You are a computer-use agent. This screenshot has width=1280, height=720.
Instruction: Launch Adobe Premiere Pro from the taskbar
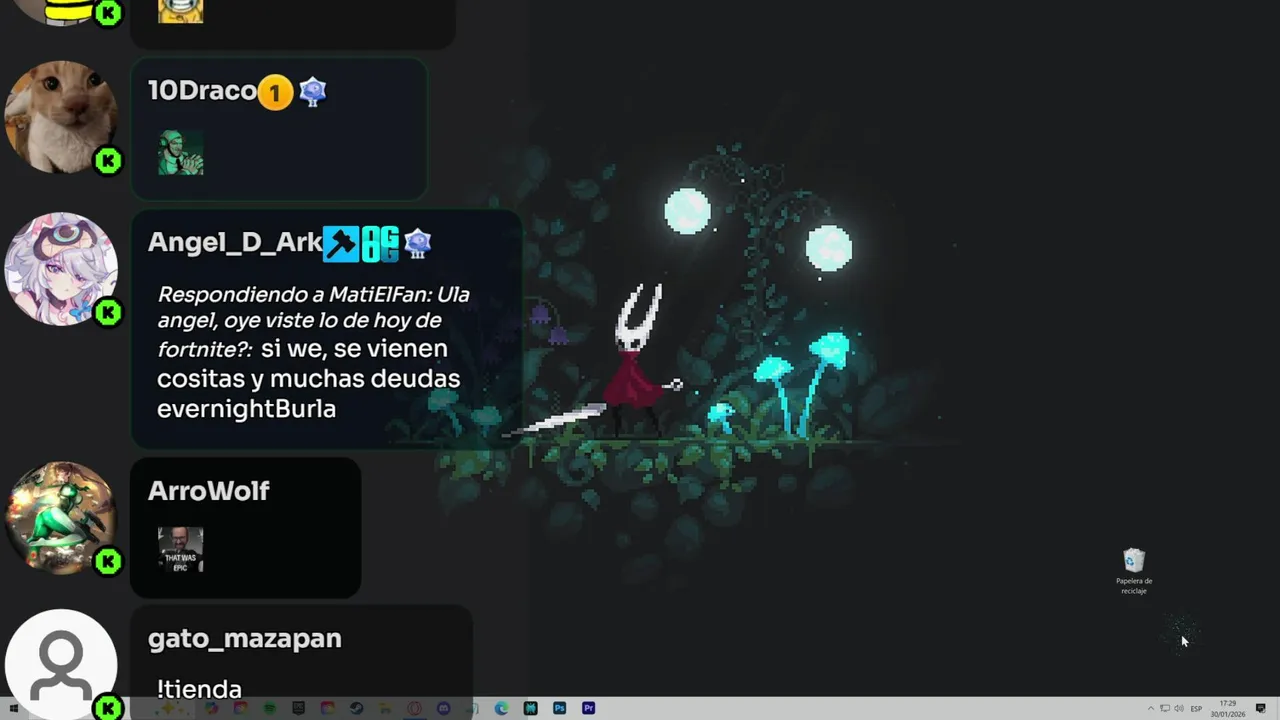(588, 708)
